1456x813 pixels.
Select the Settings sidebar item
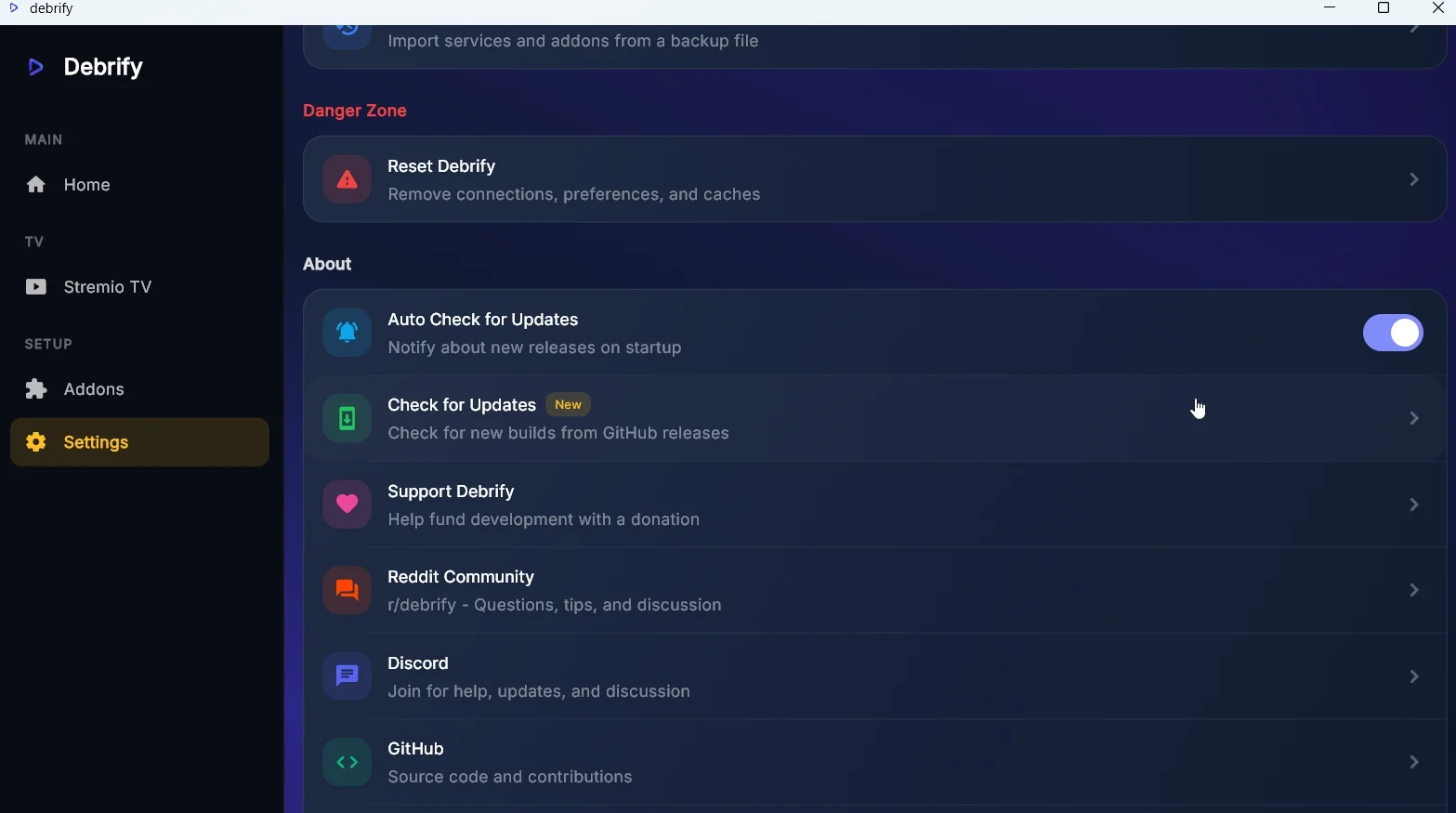(139, 443)
